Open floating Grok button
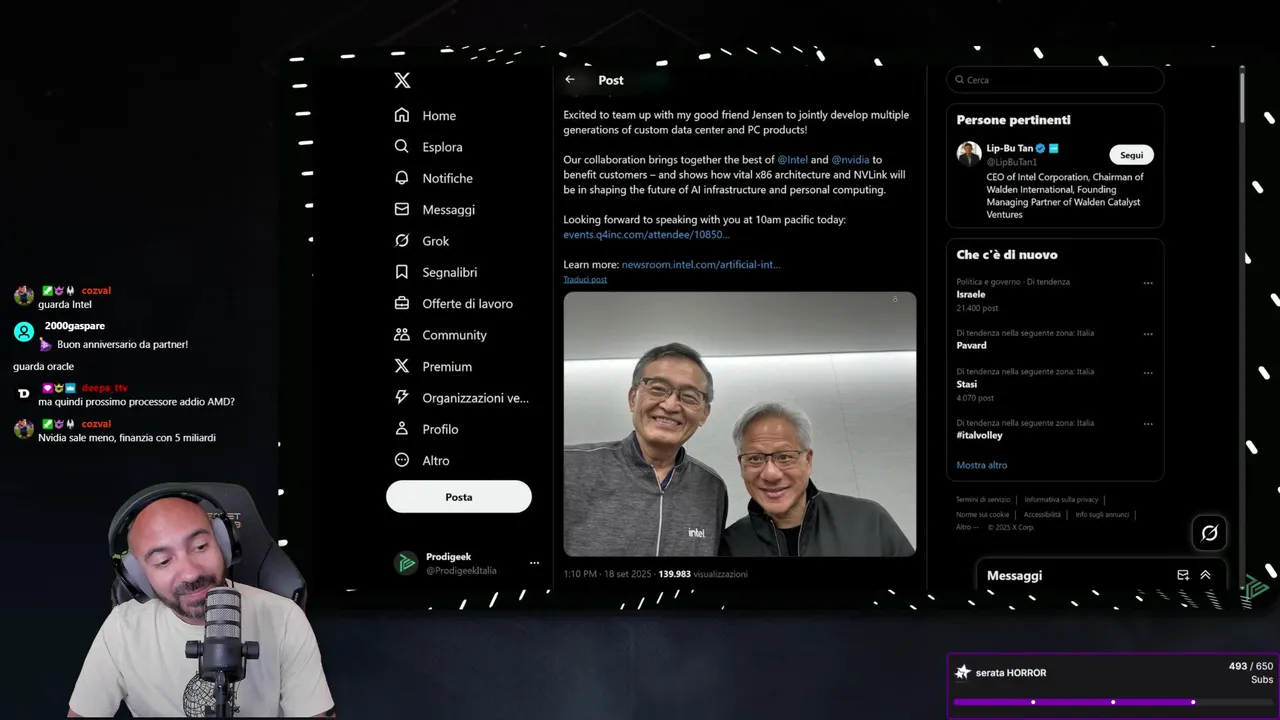Image resolution: width=1280 pixels, height=720 pixels. click(1209, 533)
